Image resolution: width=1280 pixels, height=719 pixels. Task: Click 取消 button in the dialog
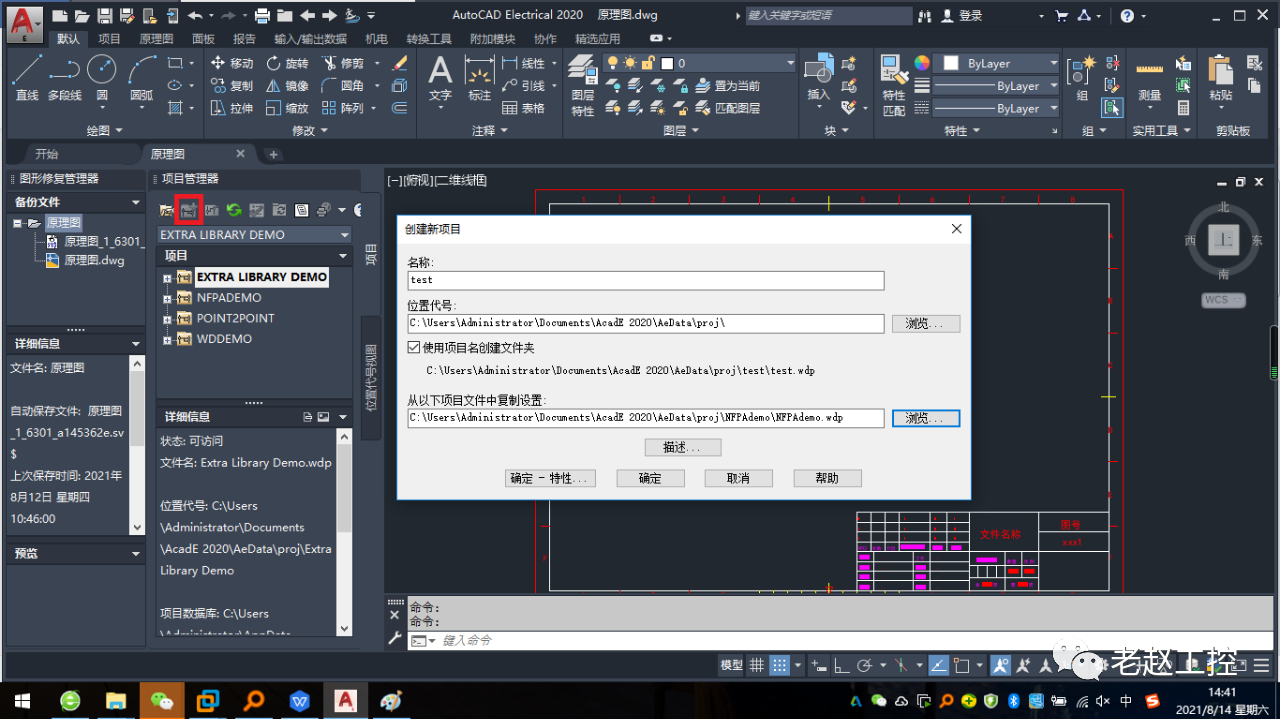[738, 478]
